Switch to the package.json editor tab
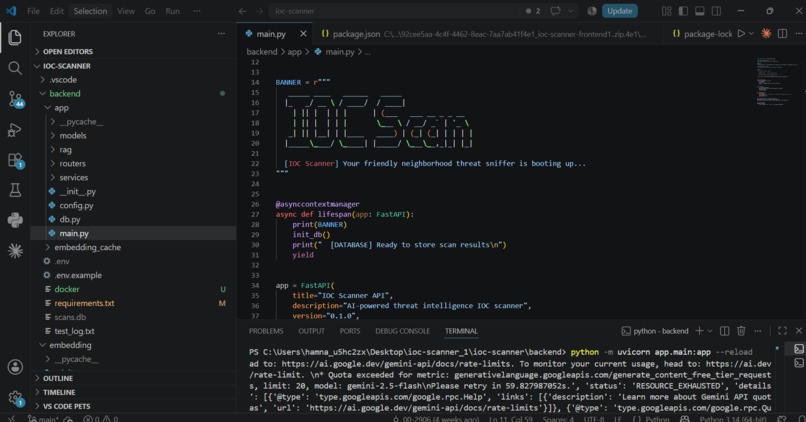Screen dimensions: 806x422 click(x=483, y=33)
